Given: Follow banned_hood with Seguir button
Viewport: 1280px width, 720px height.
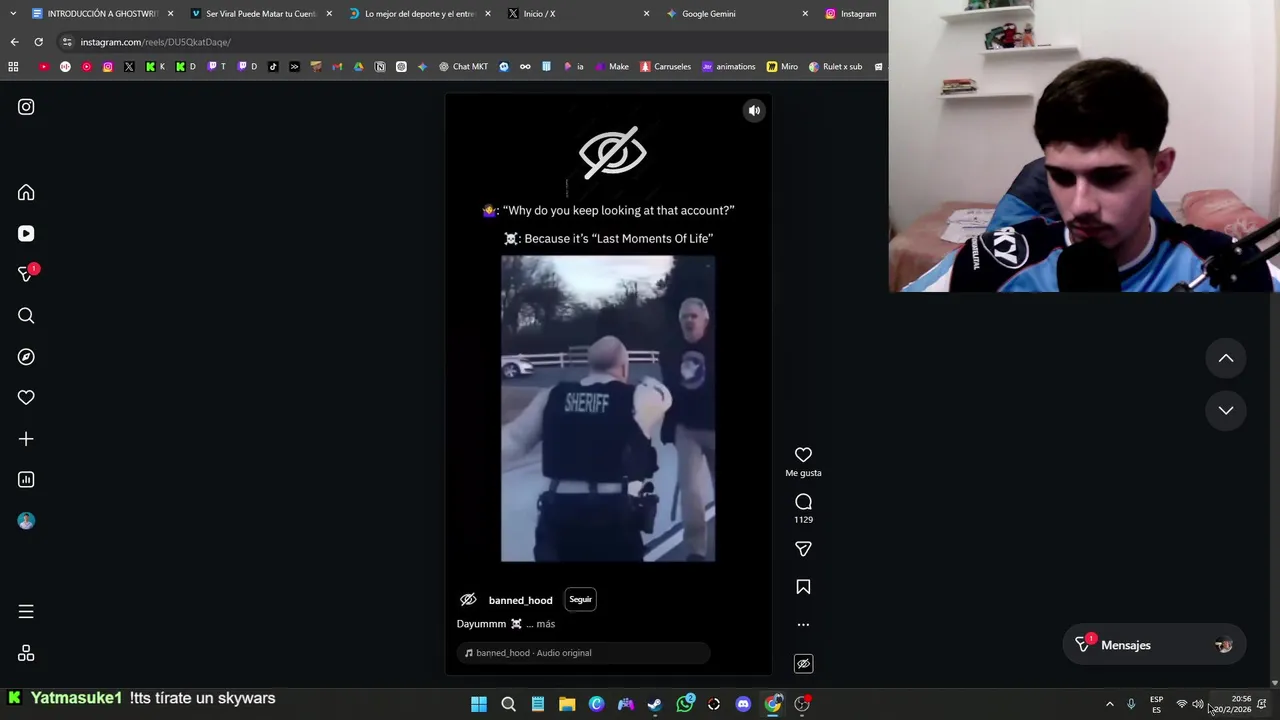Looking at the screenshot, I should pos(580,599).
